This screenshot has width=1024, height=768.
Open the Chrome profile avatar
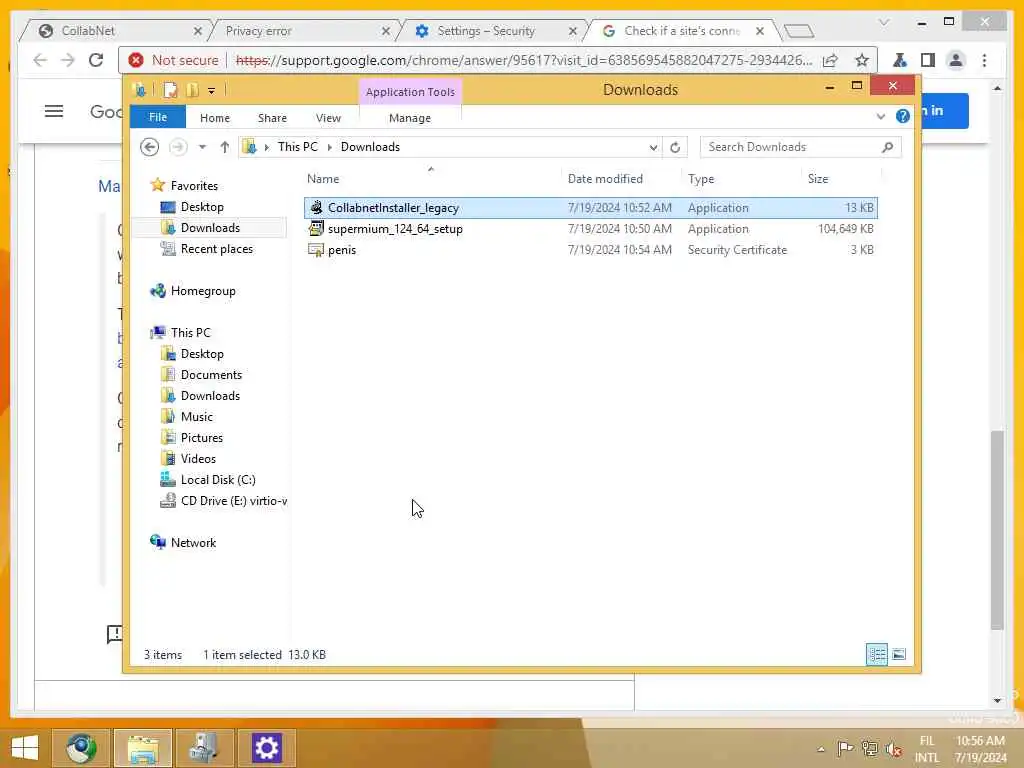point(956,60)
